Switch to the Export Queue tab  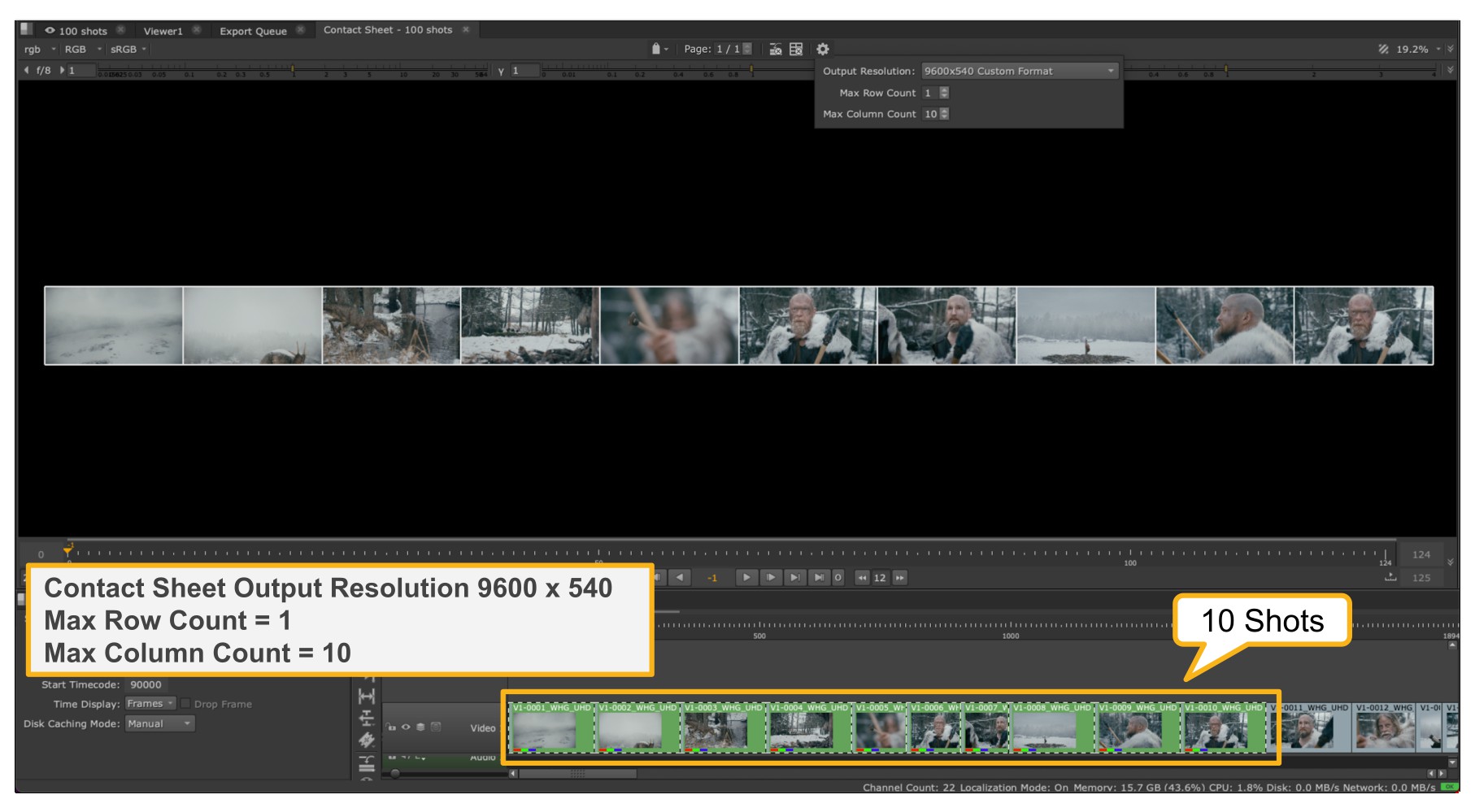(253, 31)
